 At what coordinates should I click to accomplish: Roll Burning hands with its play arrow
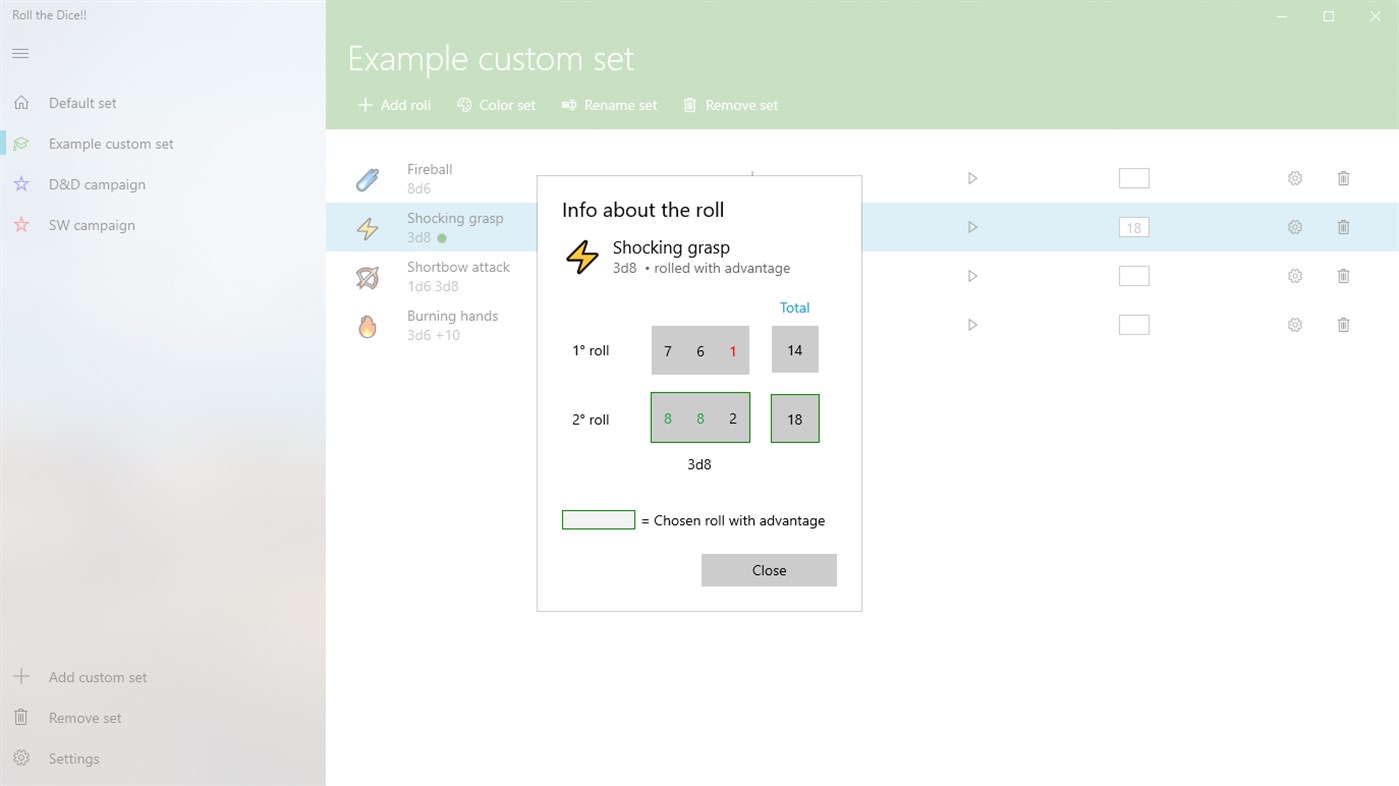[x=971, y=324]
